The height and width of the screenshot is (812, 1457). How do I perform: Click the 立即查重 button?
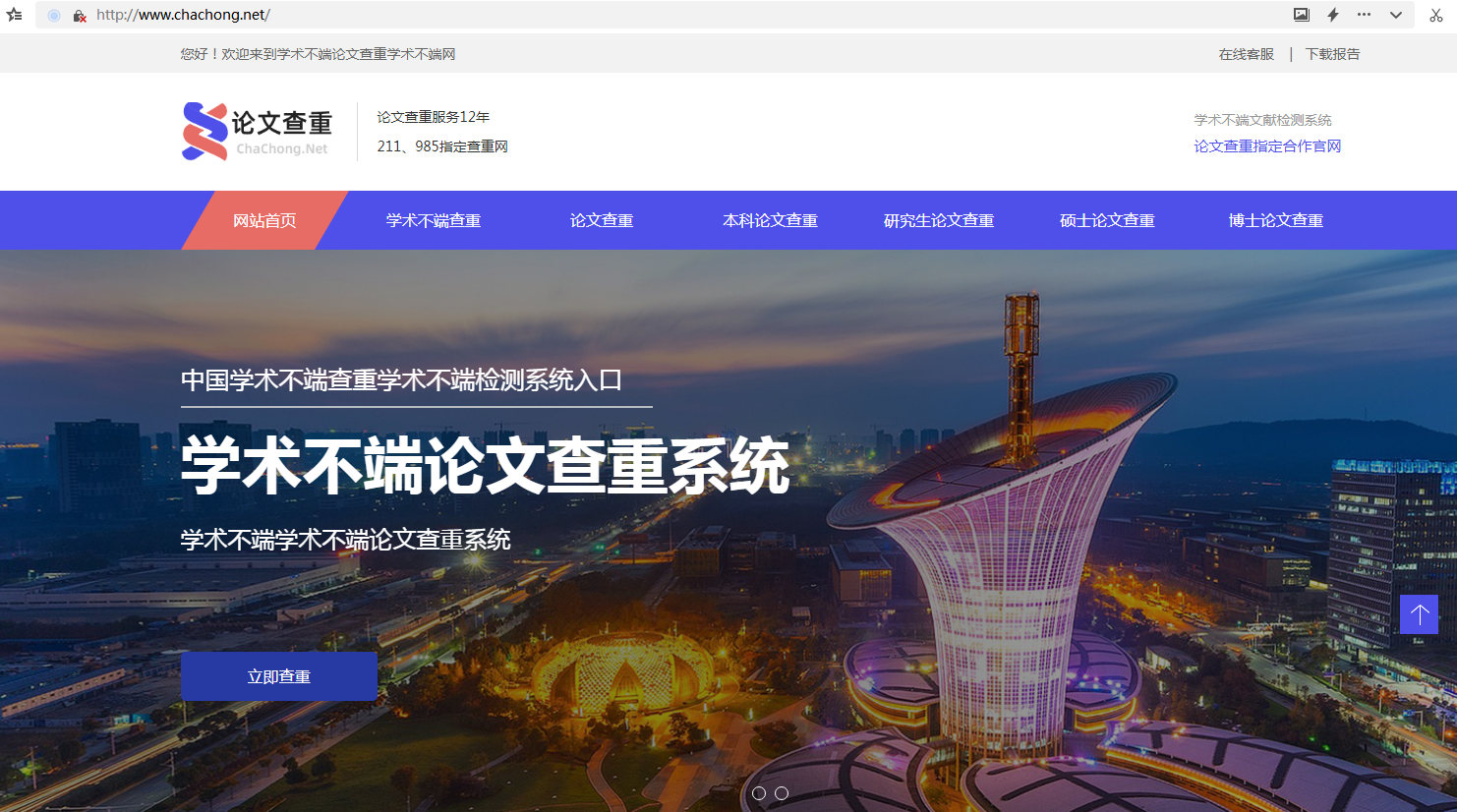tap(279, 676)
